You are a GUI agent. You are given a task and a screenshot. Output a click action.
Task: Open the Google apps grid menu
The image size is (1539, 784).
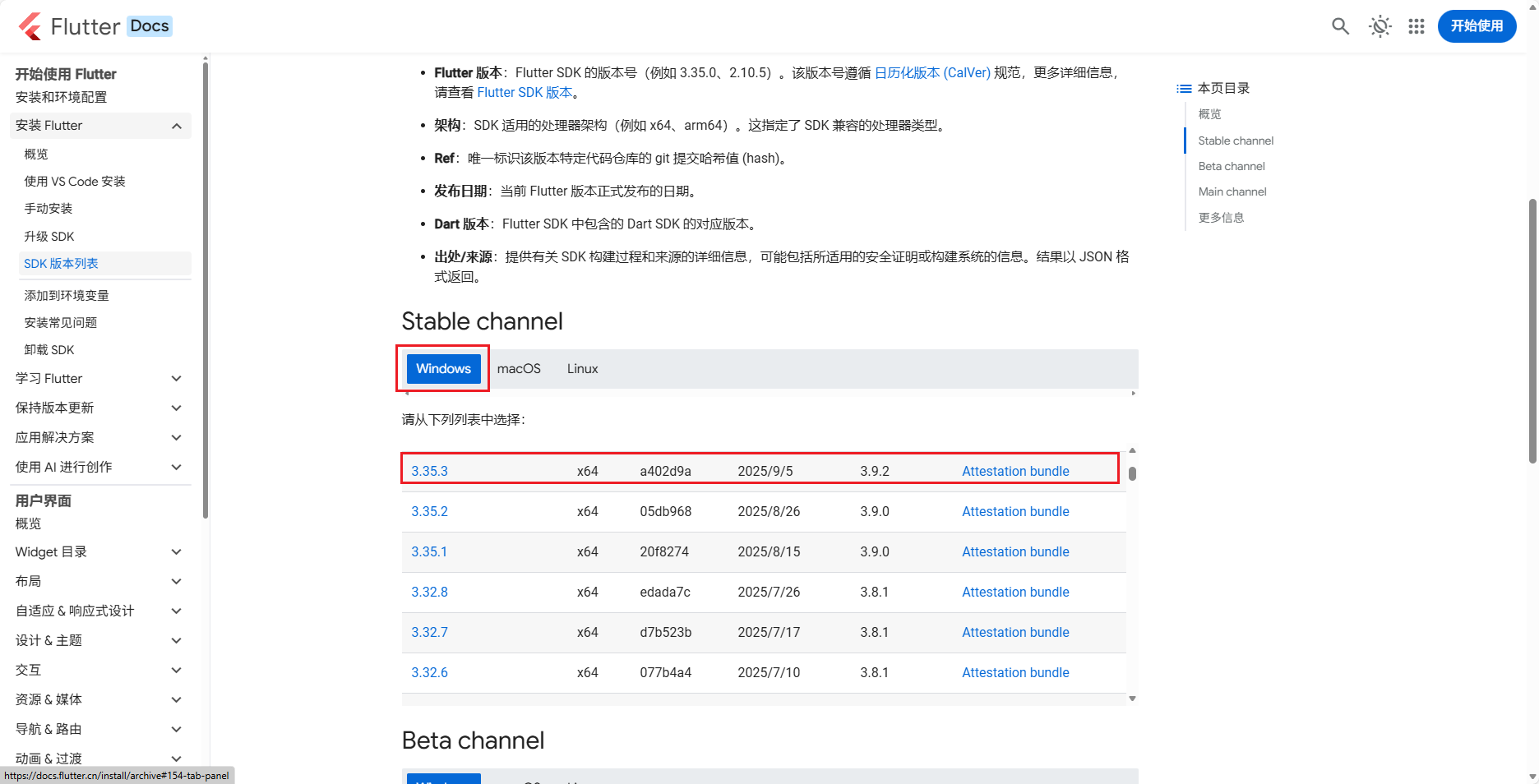(x=1417, y=26)
